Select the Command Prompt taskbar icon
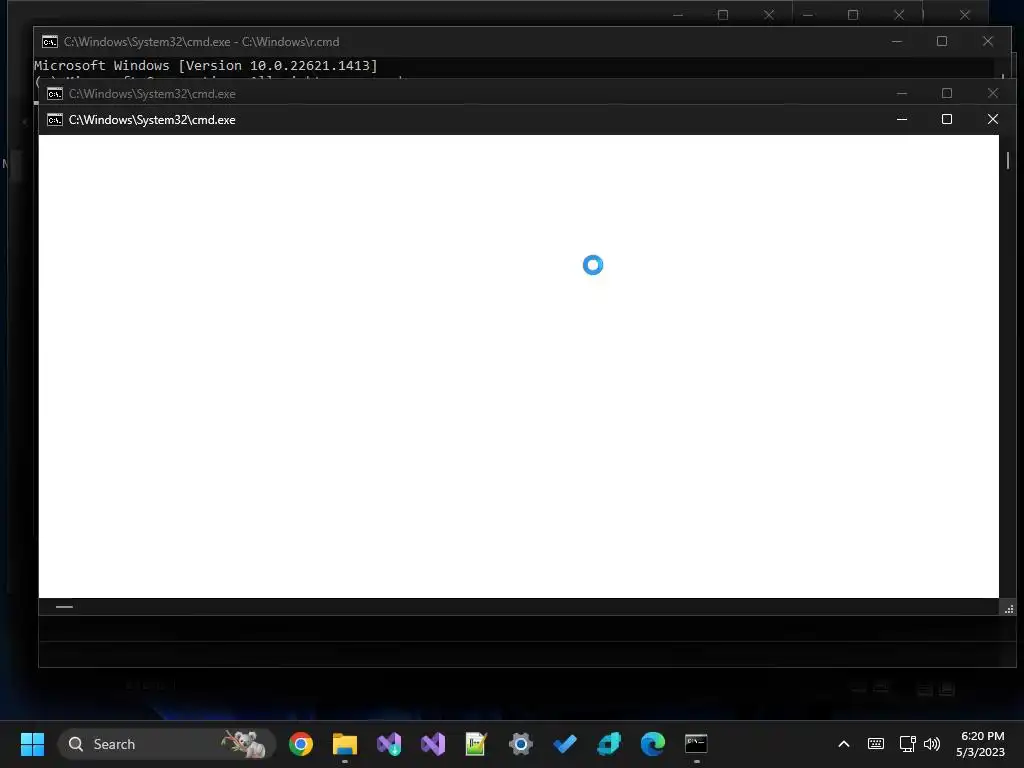 tap(696, 744)
